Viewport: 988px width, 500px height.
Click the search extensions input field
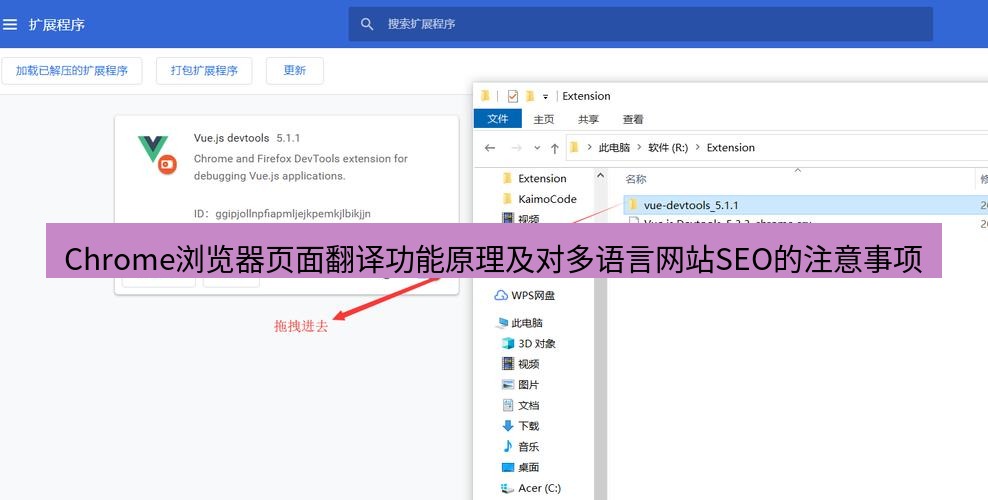click(640, 24)
